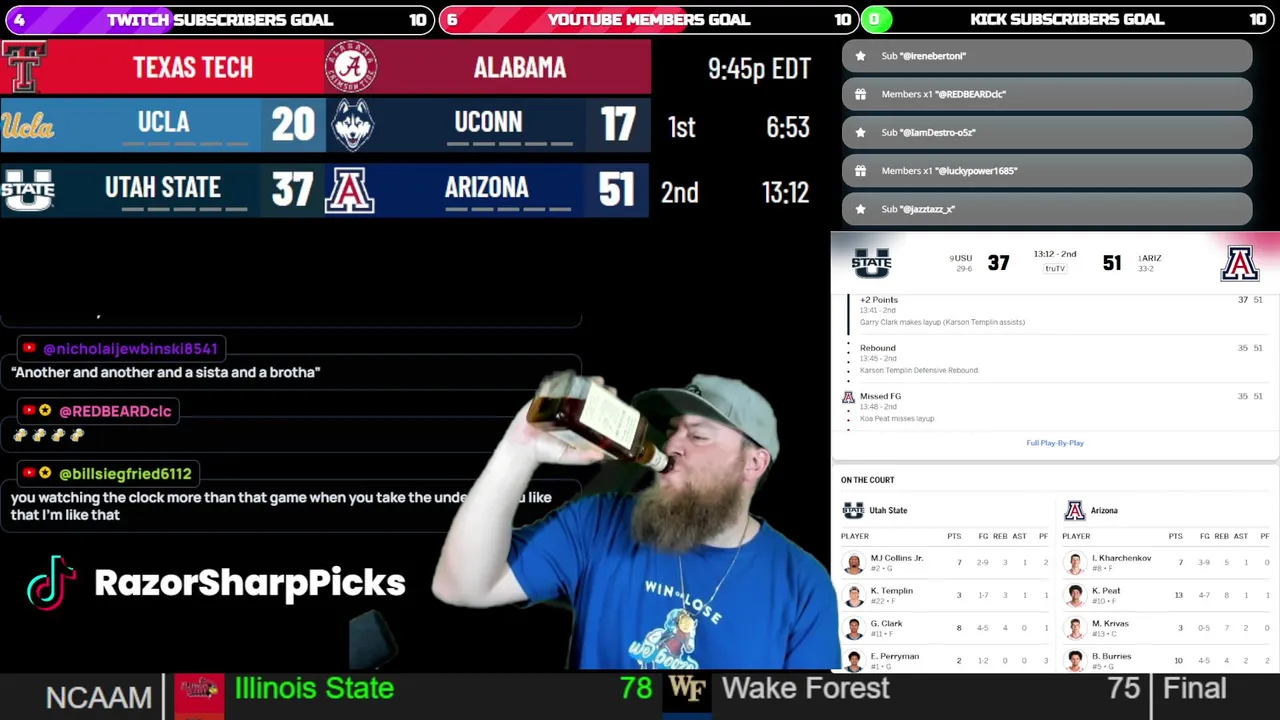Click the B. Burries player headshot
Image resolution: width=1280 pixels, height=720 pixels.
click(1075, 660)
